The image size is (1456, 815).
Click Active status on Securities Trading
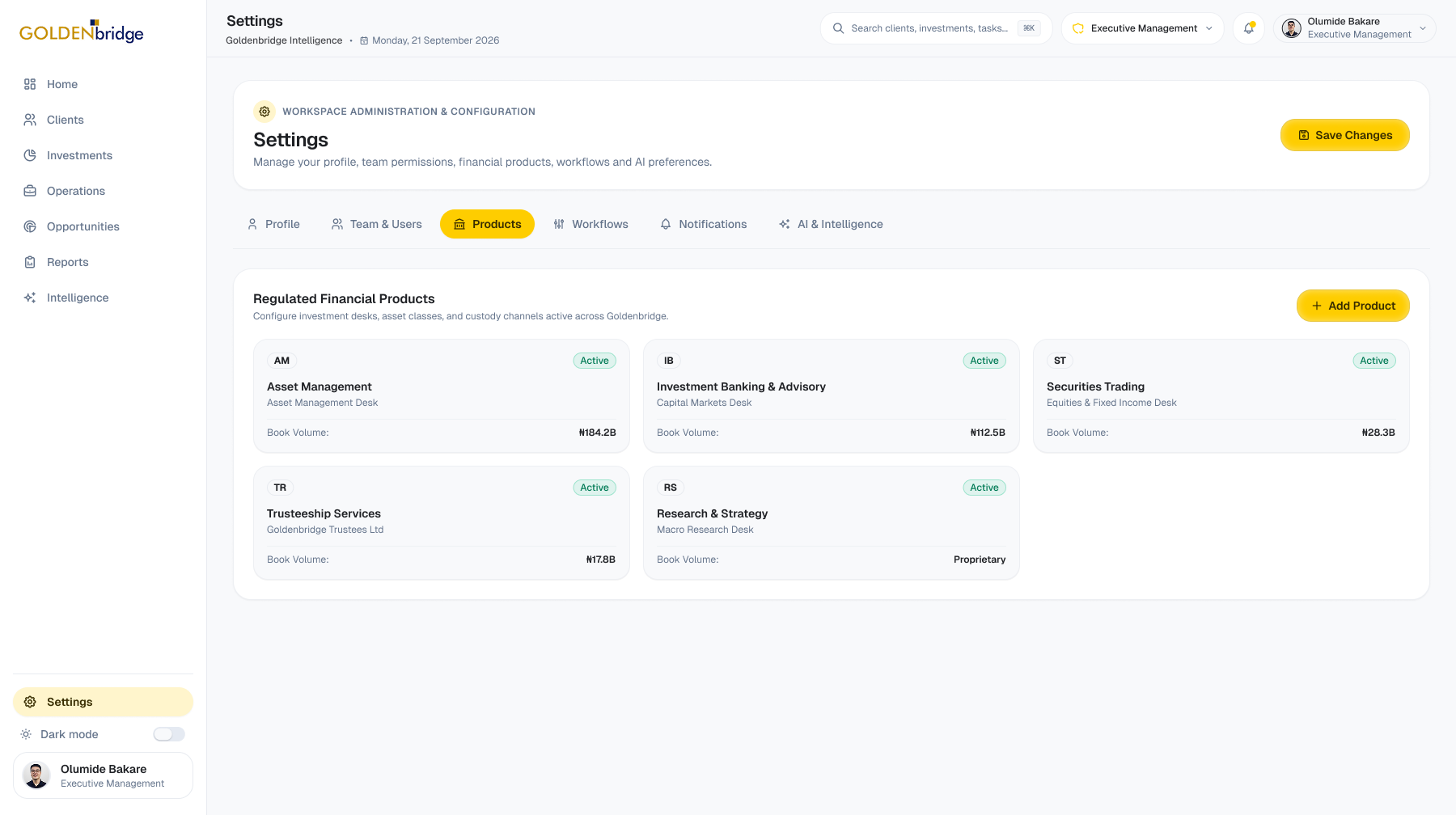pyautogui.click(x=1374, y=361)
